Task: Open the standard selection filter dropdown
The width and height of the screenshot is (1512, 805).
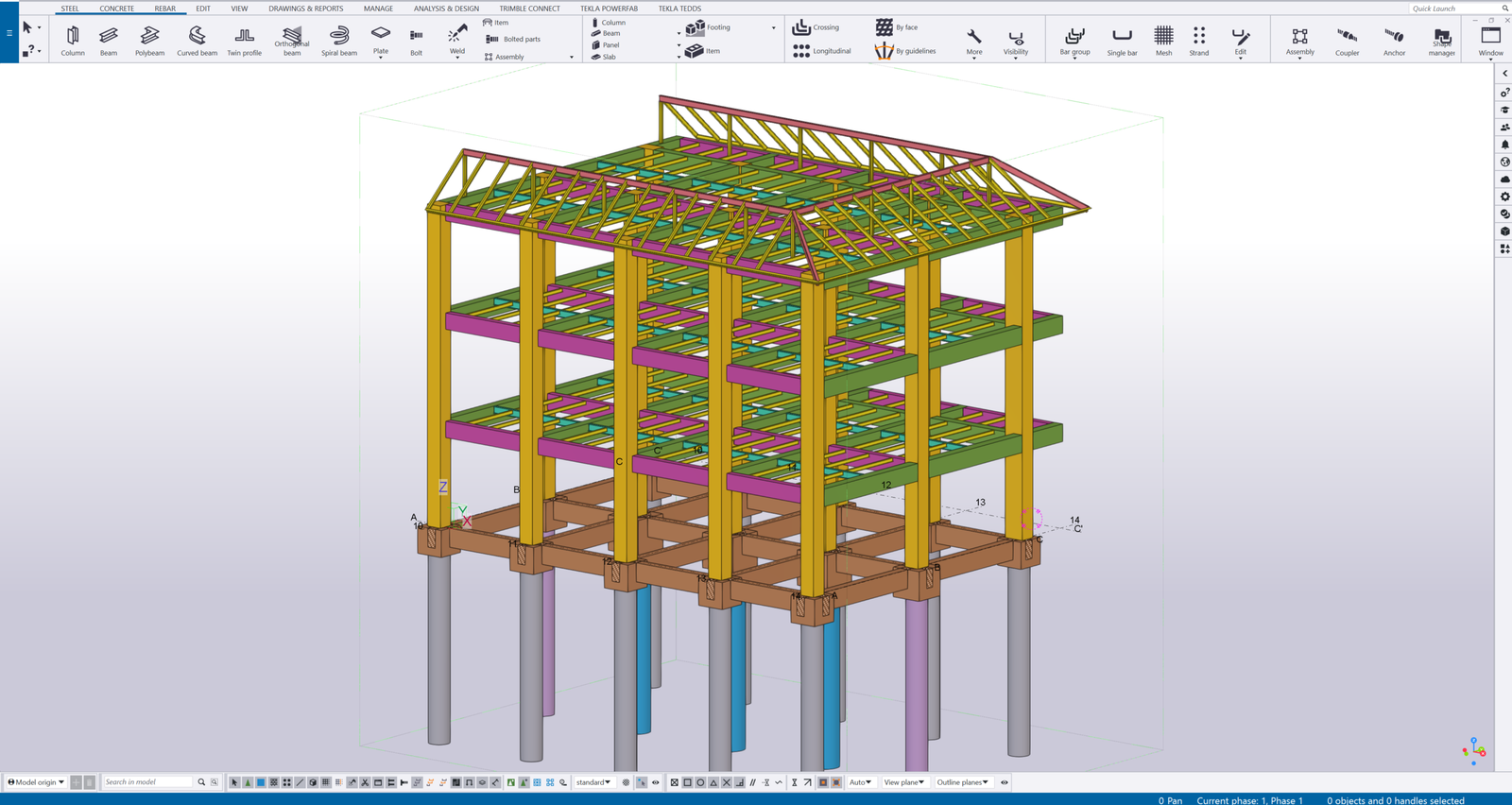Action: click(x=594, y=782)
